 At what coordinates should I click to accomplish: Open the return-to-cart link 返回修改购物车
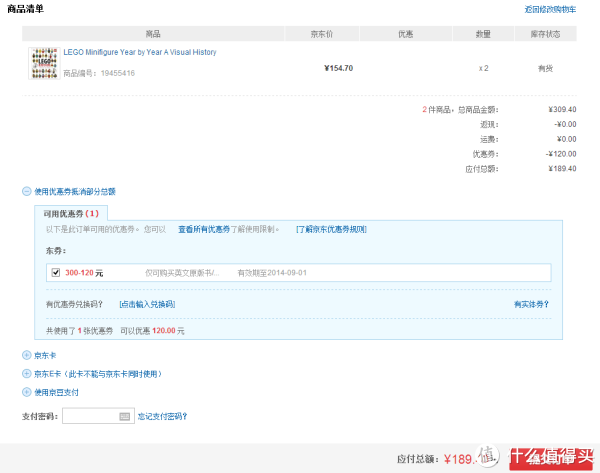pos(550,10)
